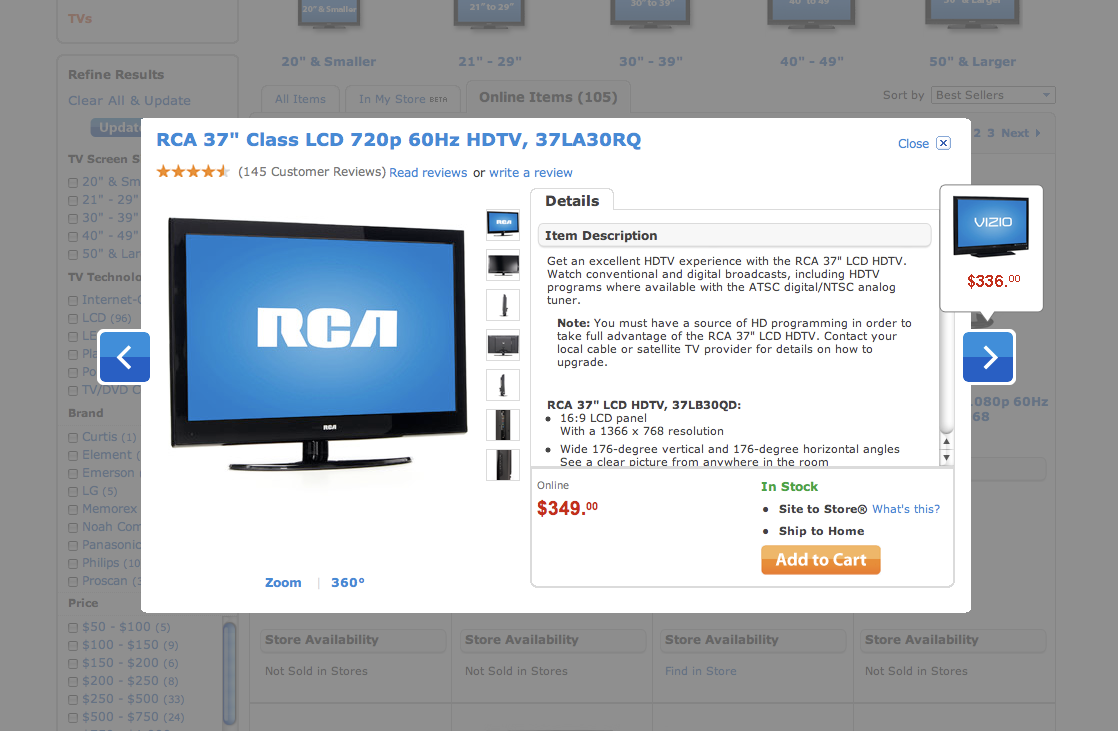Select the second TV thumbnail image
This screenshot has height=731, width=1118.
(503, 265)
